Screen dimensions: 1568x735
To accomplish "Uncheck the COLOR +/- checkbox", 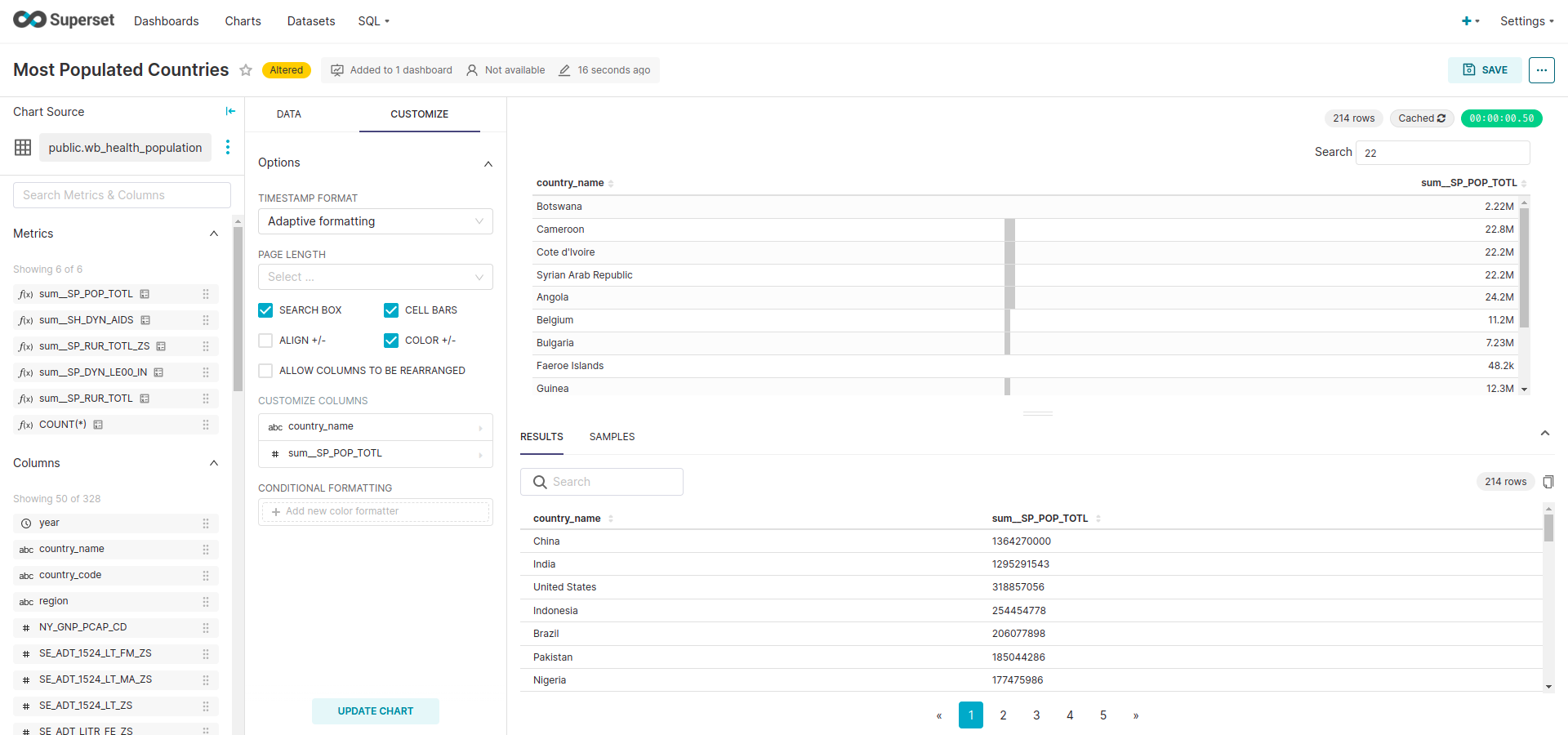I will click(391, 341).
